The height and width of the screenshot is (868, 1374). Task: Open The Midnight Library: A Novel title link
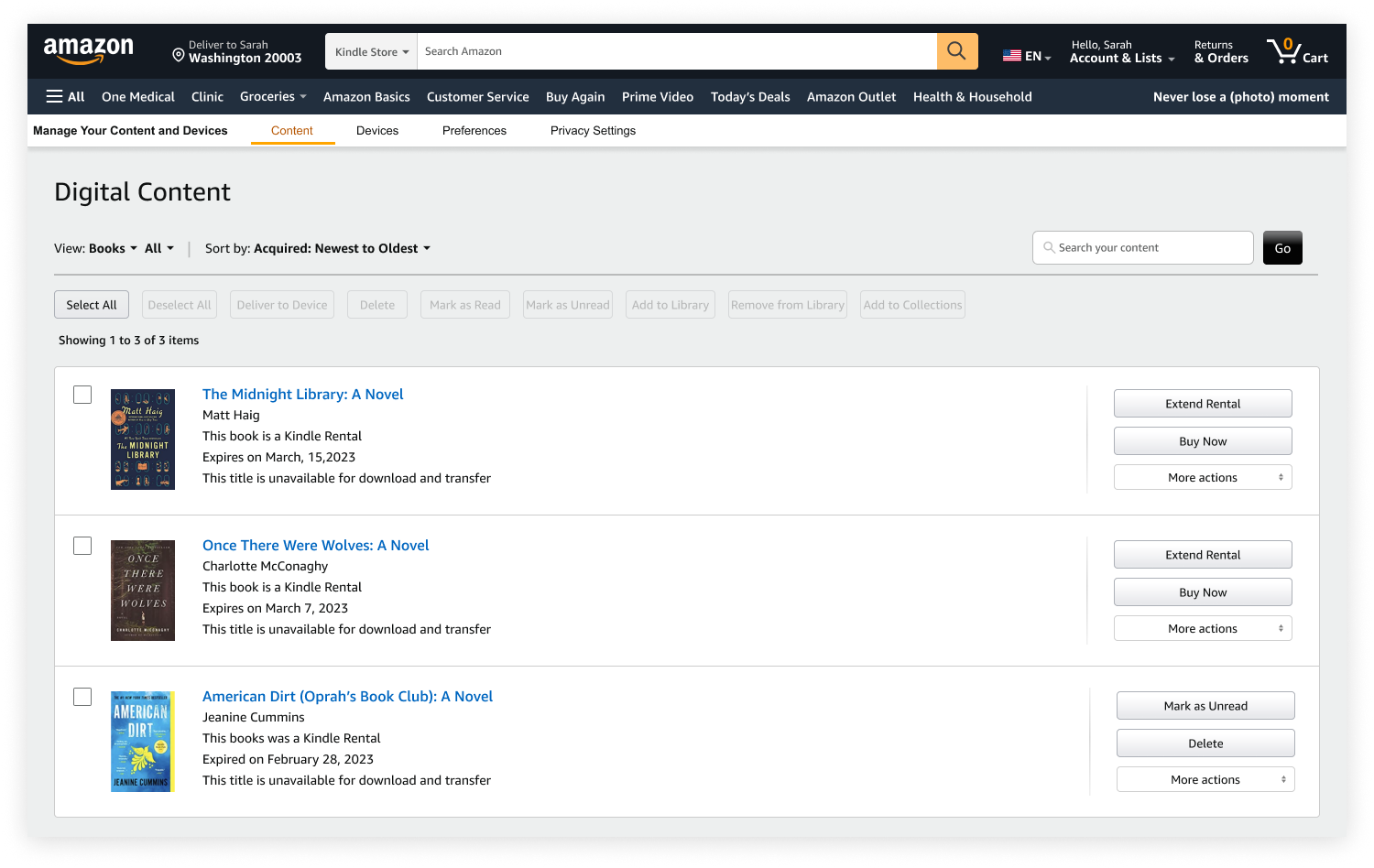302,395
